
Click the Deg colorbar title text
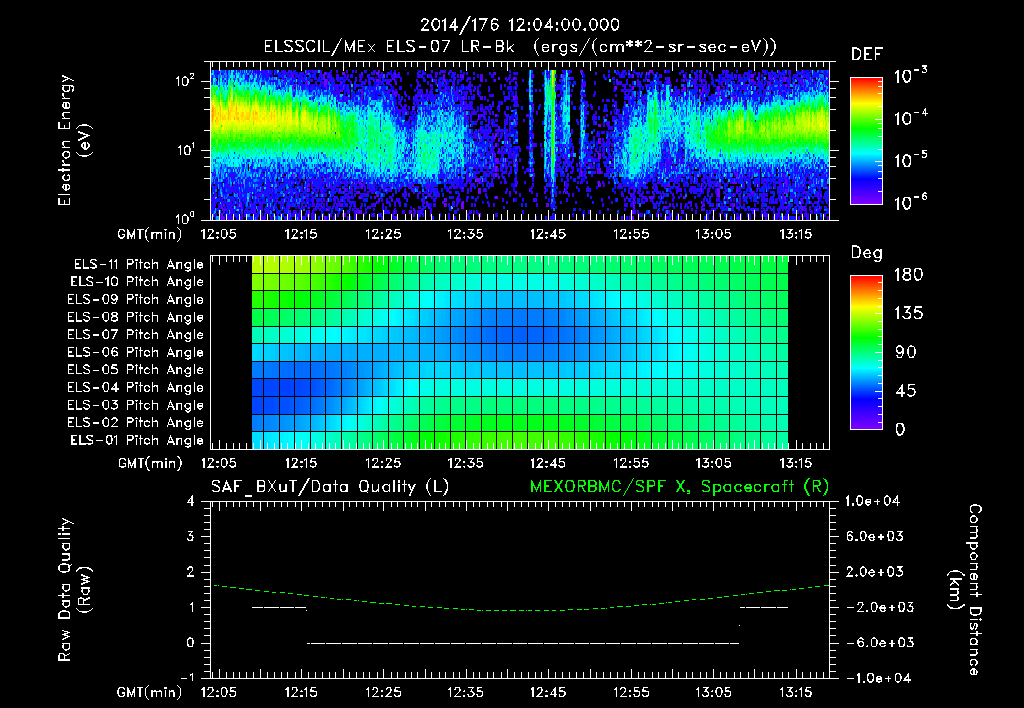tap(867, 253)
